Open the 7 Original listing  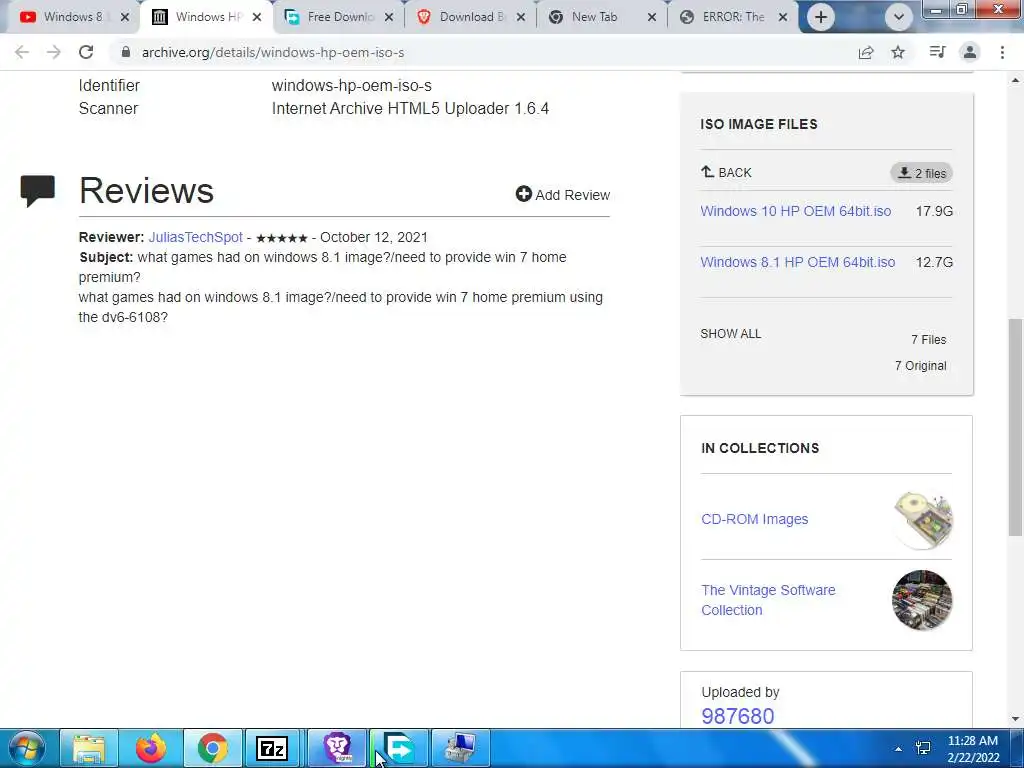tap(920, 366)
